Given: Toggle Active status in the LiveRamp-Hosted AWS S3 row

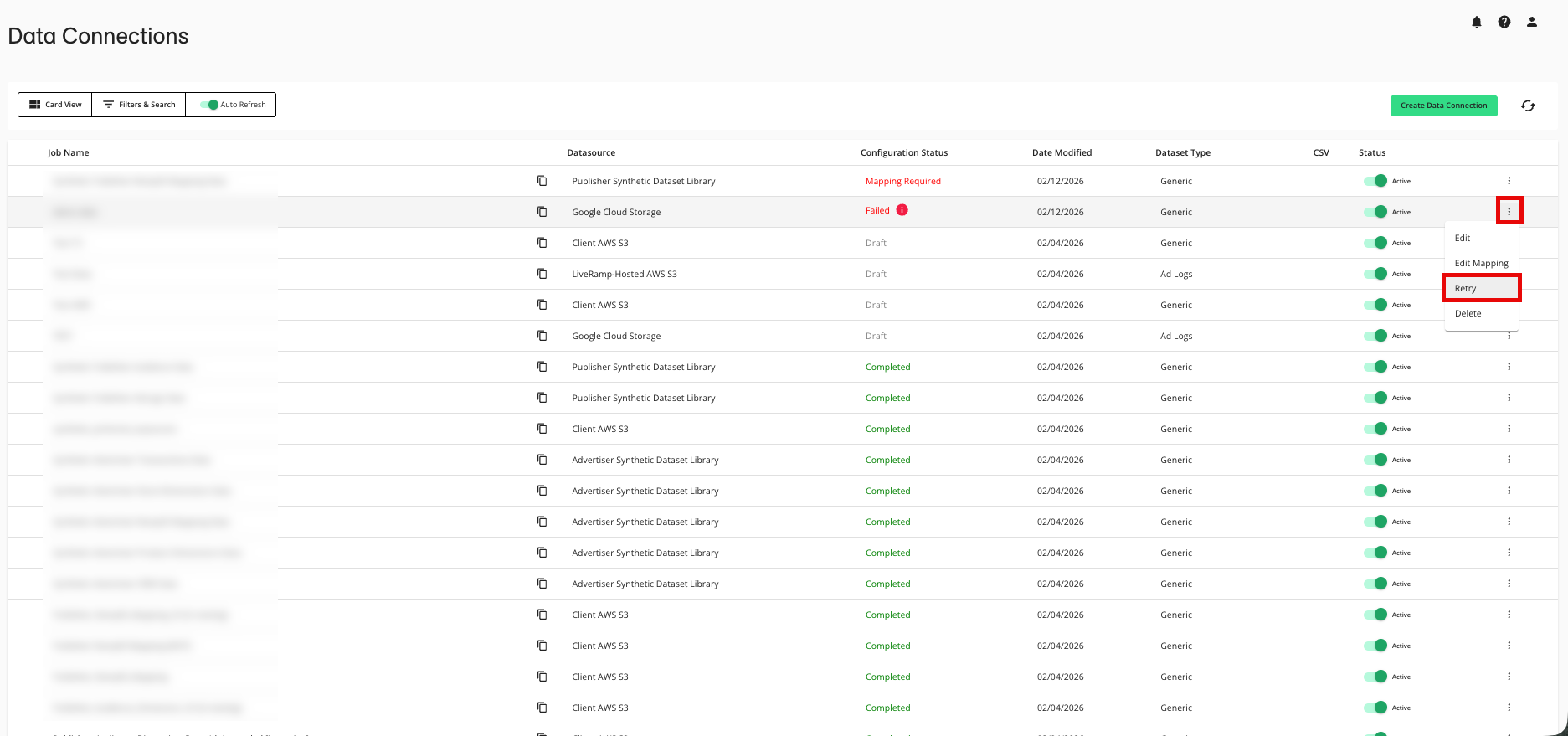Looking at the screenshot, I should [1375, 274].
